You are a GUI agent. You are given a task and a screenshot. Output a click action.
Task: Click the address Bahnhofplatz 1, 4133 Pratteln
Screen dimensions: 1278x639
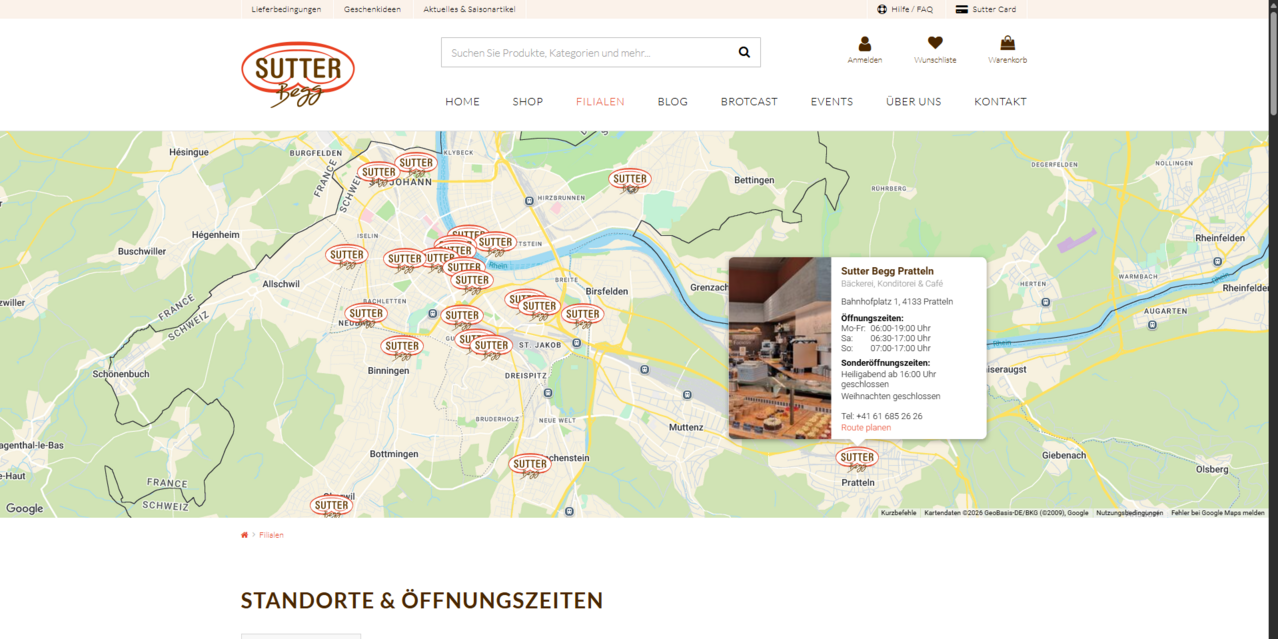(897, 301)
